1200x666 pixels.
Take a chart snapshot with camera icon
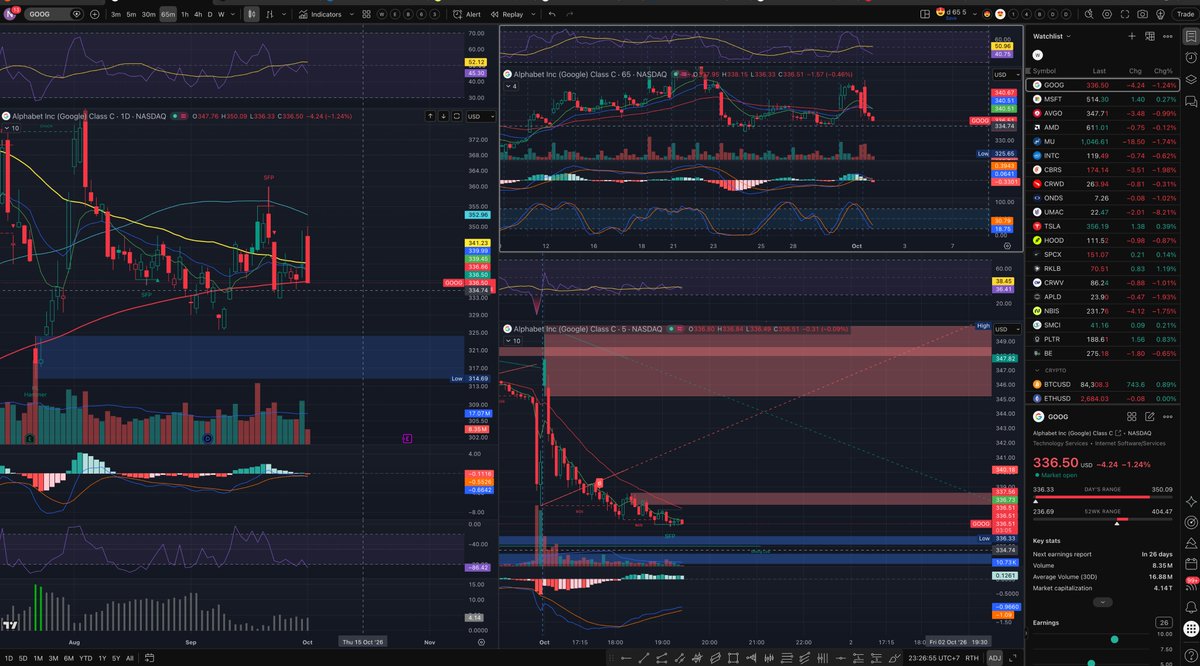[1142, 15]
